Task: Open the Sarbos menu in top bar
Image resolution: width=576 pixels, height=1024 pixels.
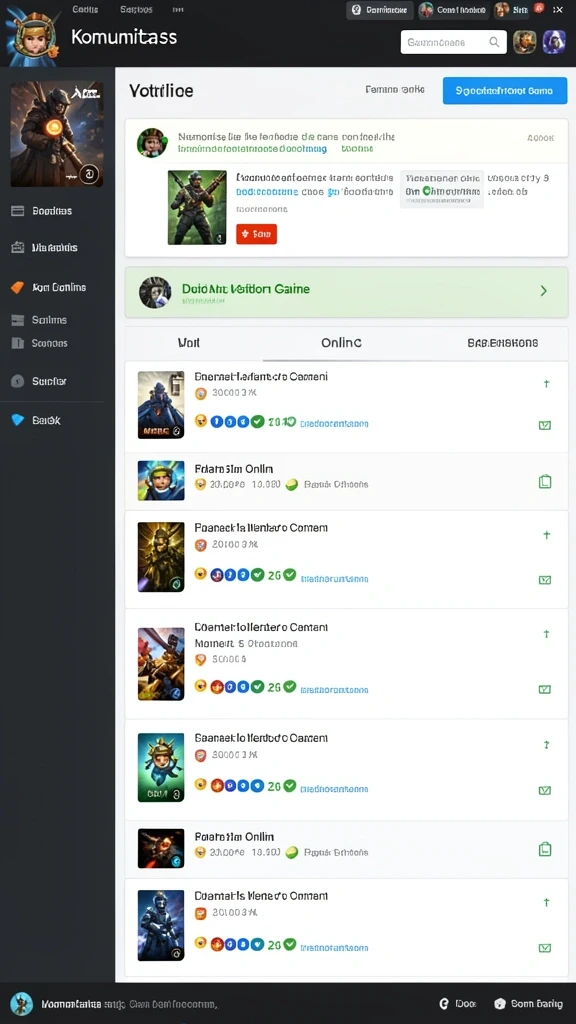Action: [136, 9]
